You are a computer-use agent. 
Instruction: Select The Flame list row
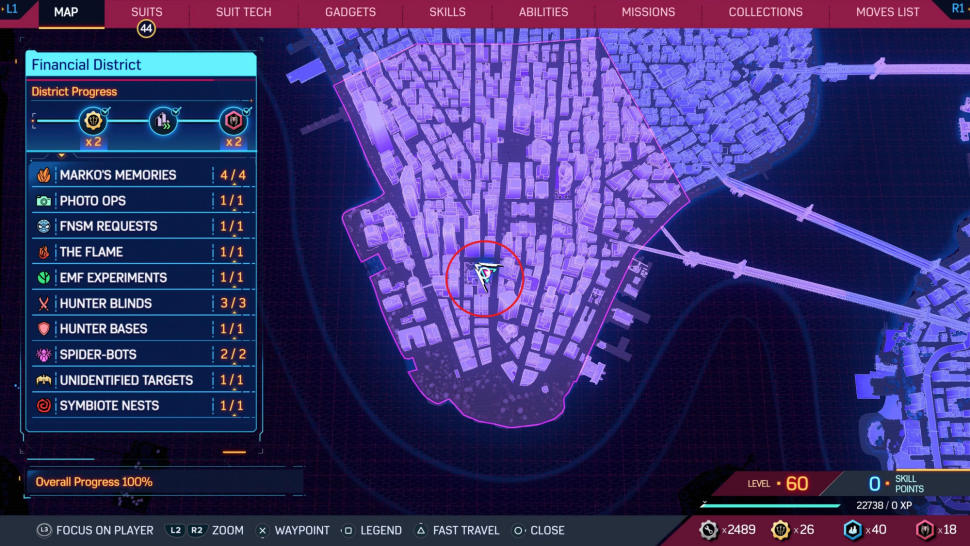140,252
